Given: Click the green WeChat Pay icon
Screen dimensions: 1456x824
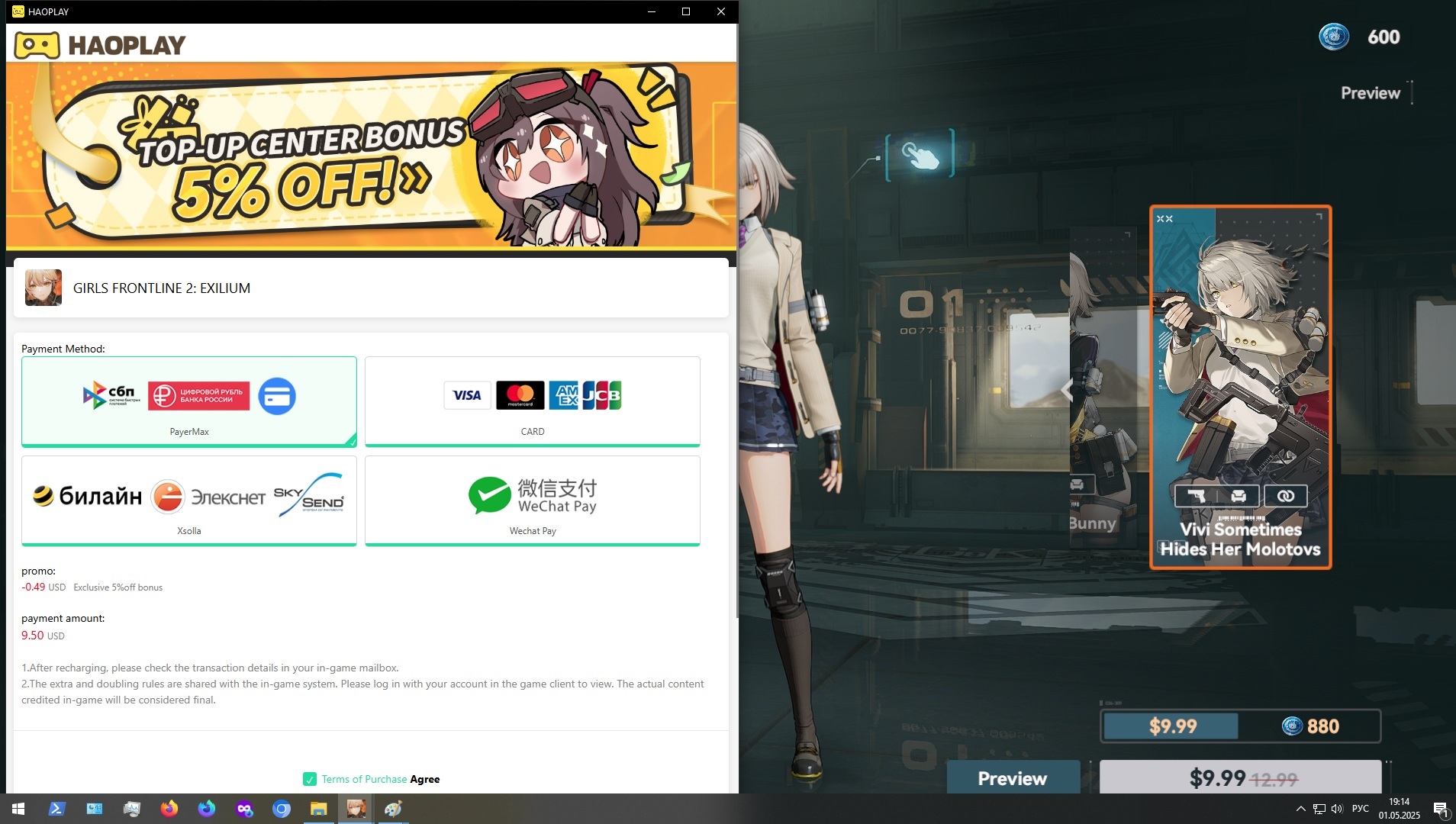Looking at the screenshot, I should pyautogui.click(x=489, y=496).
